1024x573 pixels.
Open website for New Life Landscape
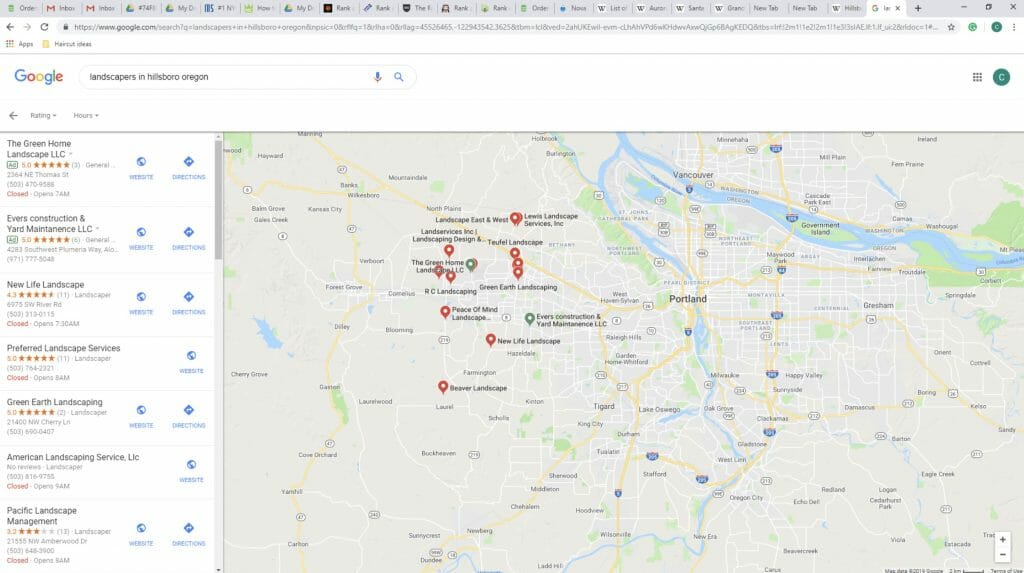pyautogui.click(x=141, y=302)
